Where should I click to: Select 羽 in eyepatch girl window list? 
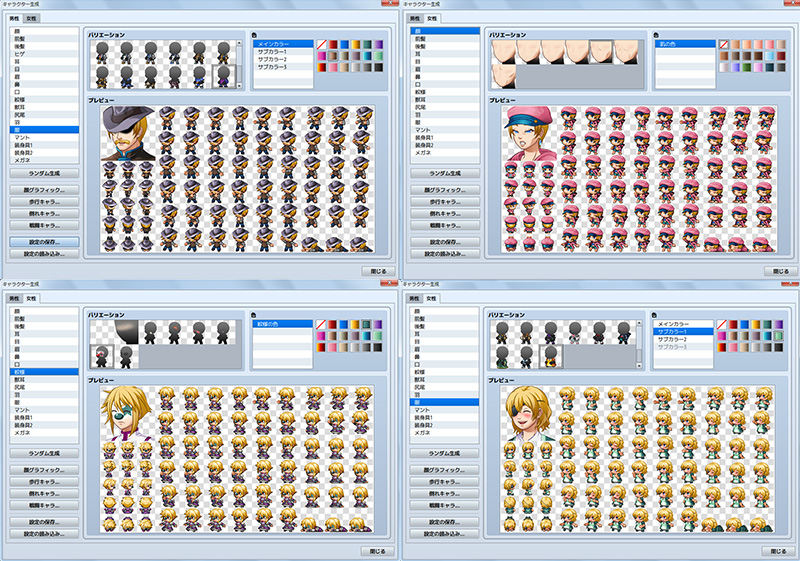click(444, 395)
